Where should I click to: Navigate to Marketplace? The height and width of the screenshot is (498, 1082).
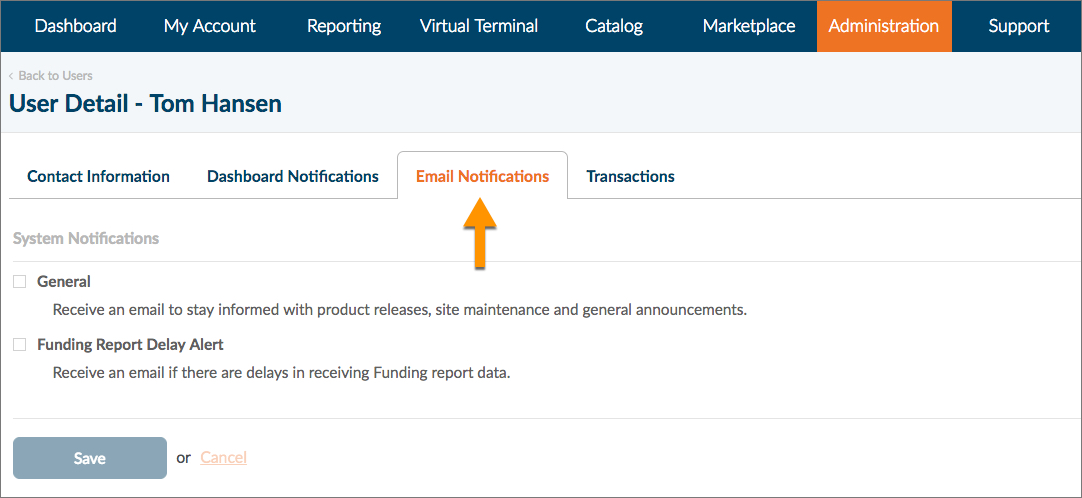(749, 26)
